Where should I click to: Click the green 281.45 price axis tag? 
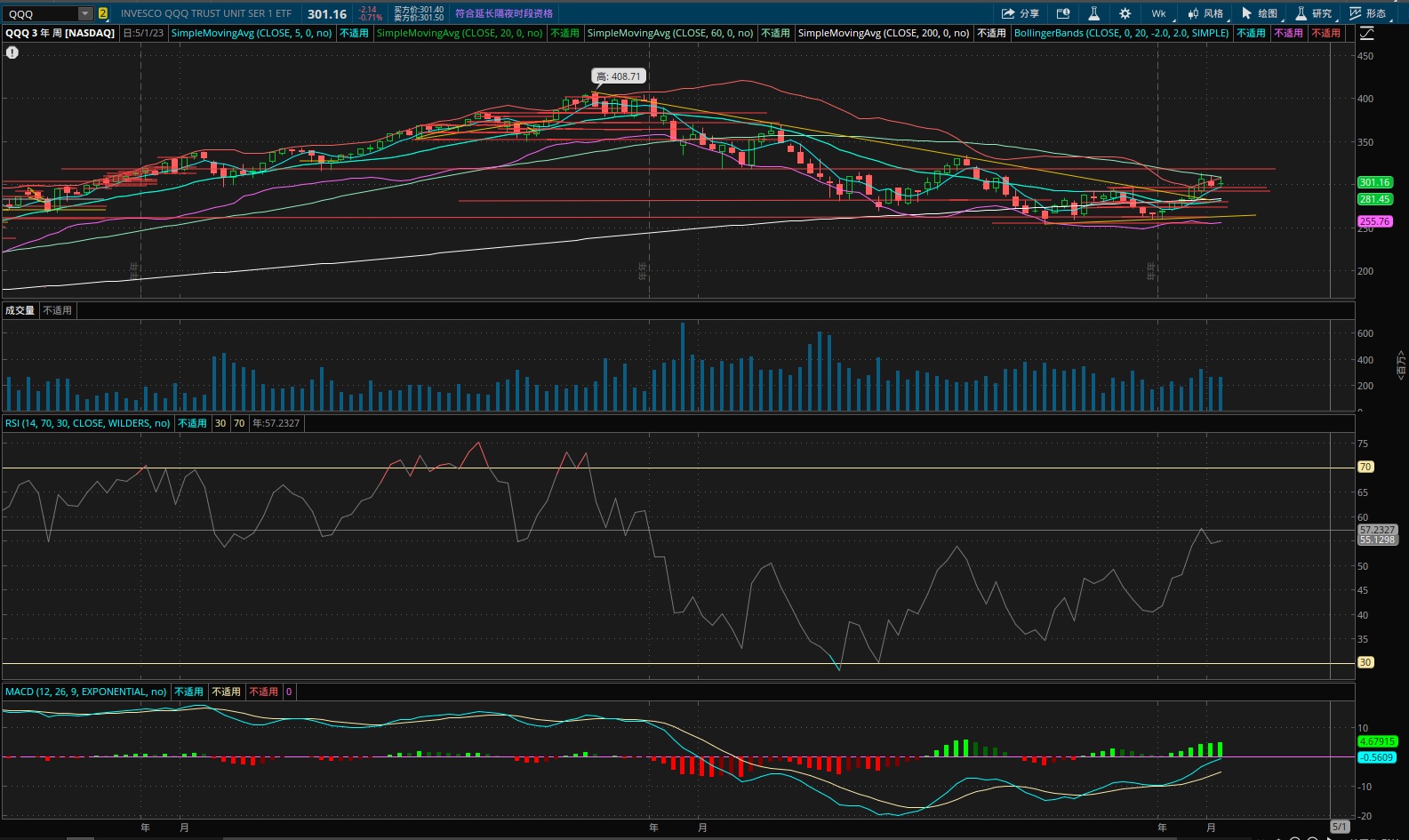(x=1374, y=199)
